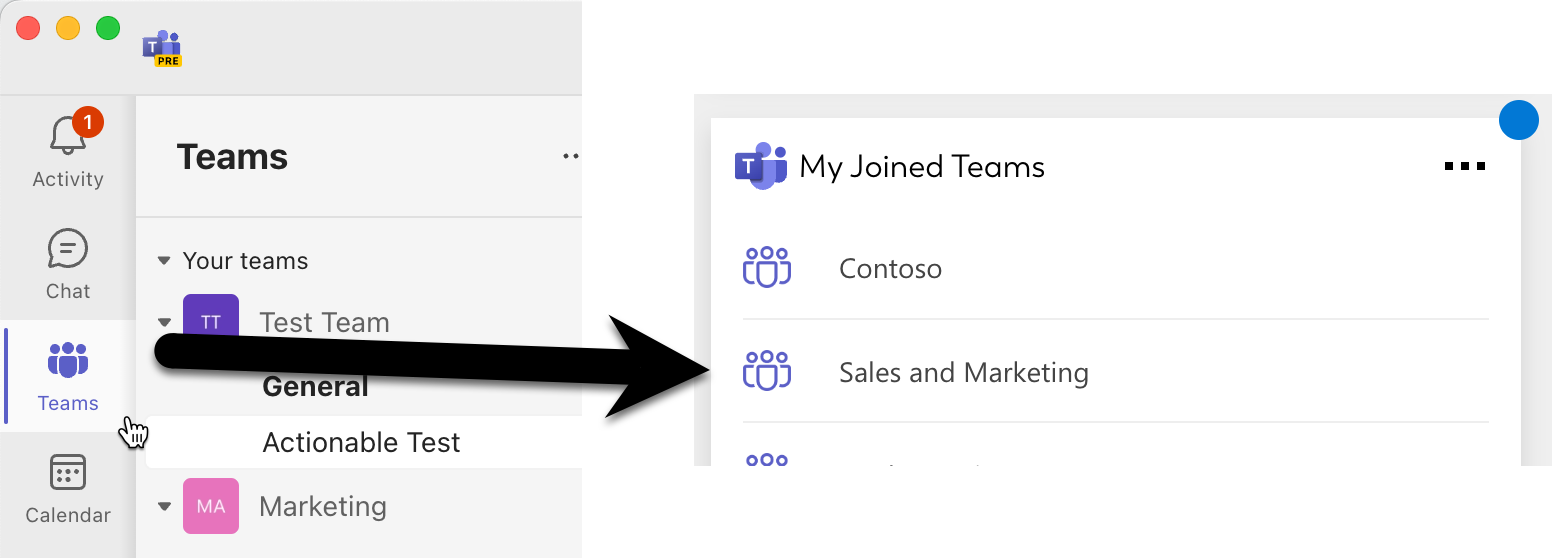The width and height of the screenshot is (1552, 558).
Task: Open the Teams panel more options
Action: coord(571,156)
